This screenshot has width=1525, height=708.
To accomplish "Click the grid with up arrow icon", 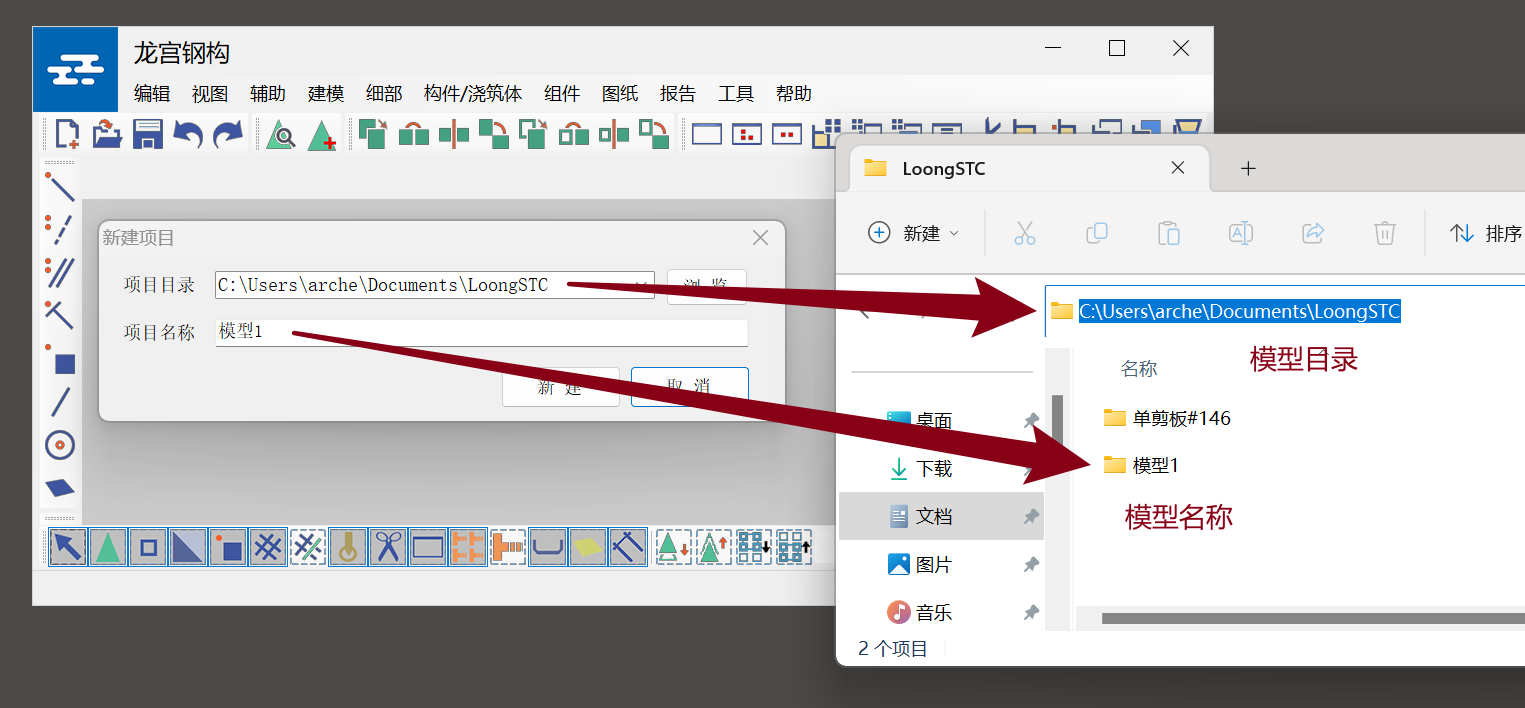I will 793,547.
